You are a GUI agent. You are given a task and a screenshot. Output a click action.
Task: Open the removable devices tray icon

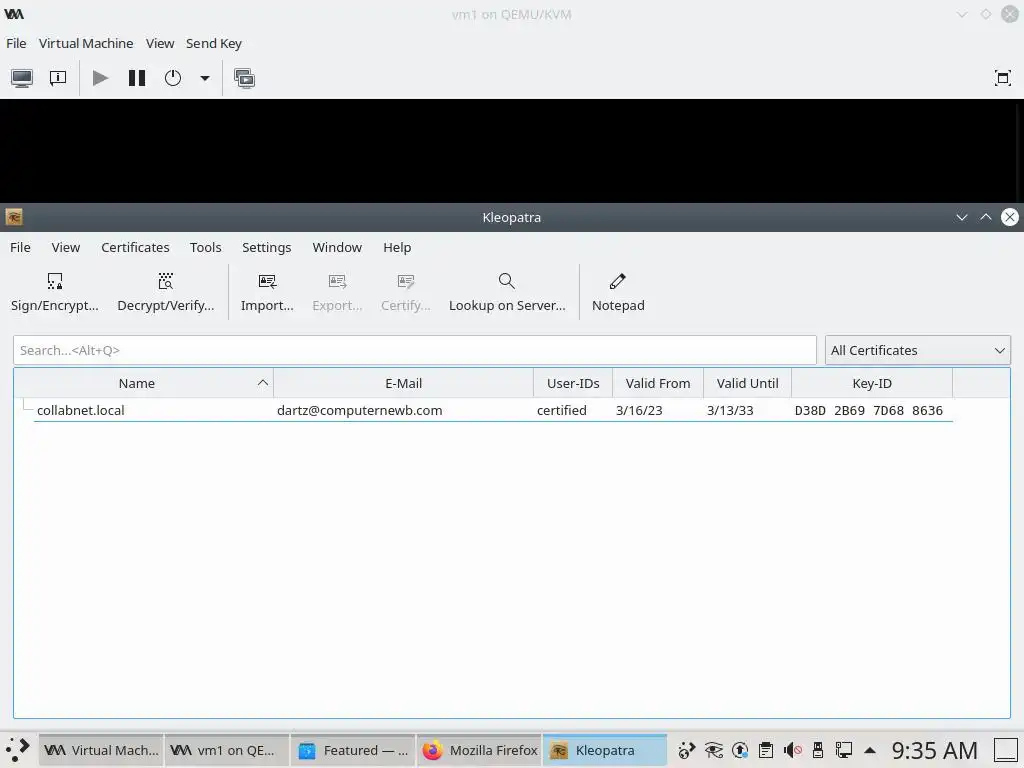818,750
